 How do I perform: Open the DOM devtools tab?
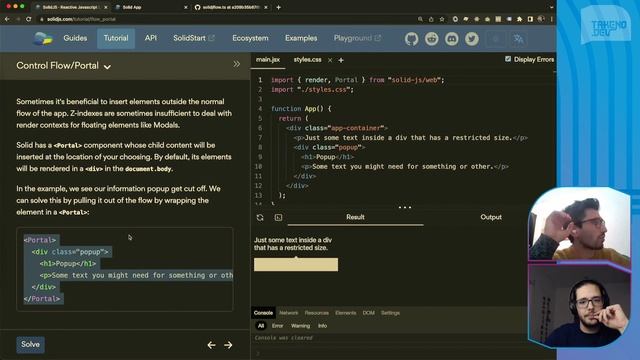click(x=369, y=313)
